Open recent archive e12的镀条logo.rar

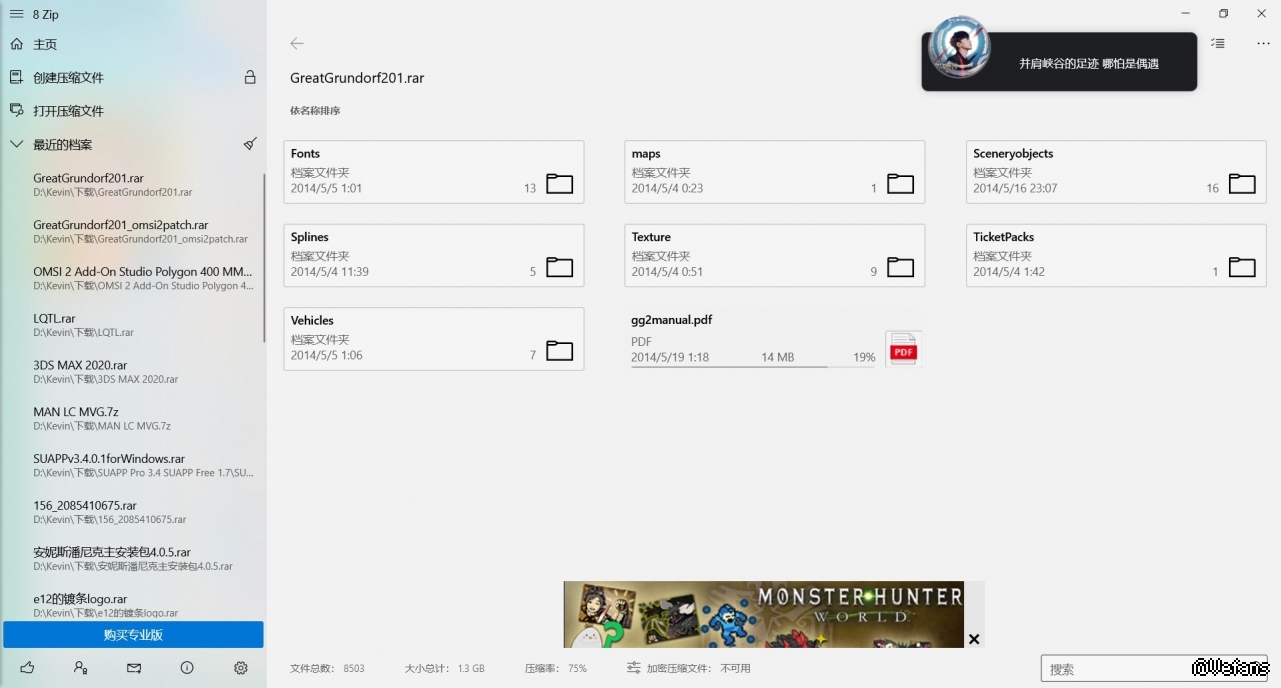click(133, 604)
